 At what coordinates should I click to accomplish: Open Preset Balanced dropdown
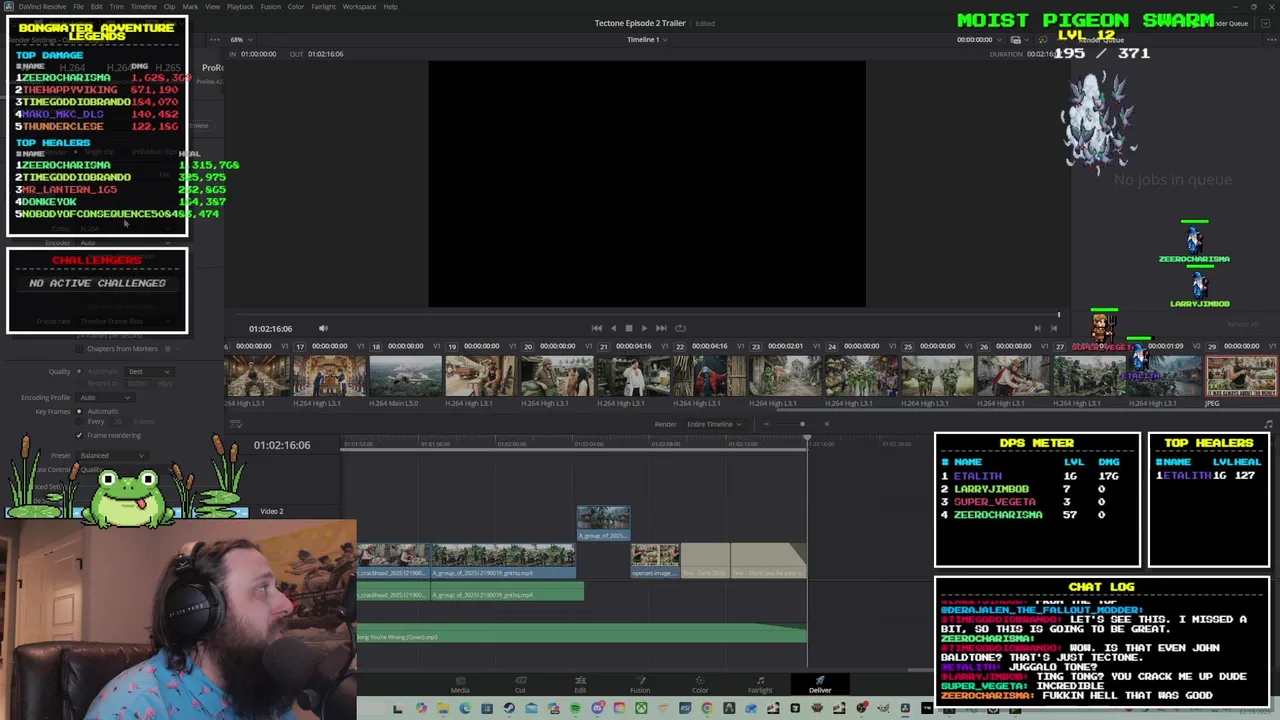[112, 455]
